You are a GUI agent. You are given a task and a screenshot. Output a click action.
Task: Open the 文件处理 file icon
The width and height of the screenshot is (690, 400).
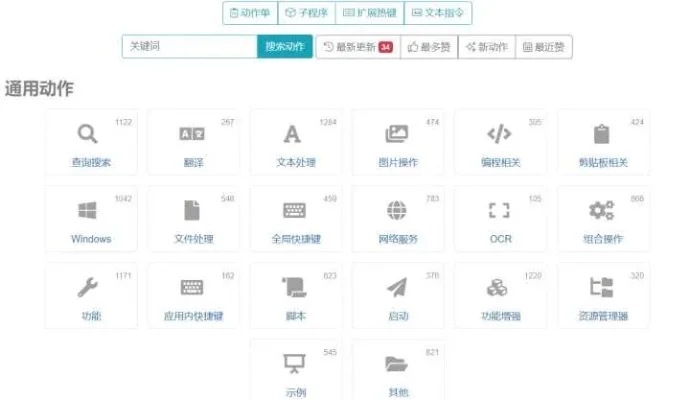tap(192, 210)
